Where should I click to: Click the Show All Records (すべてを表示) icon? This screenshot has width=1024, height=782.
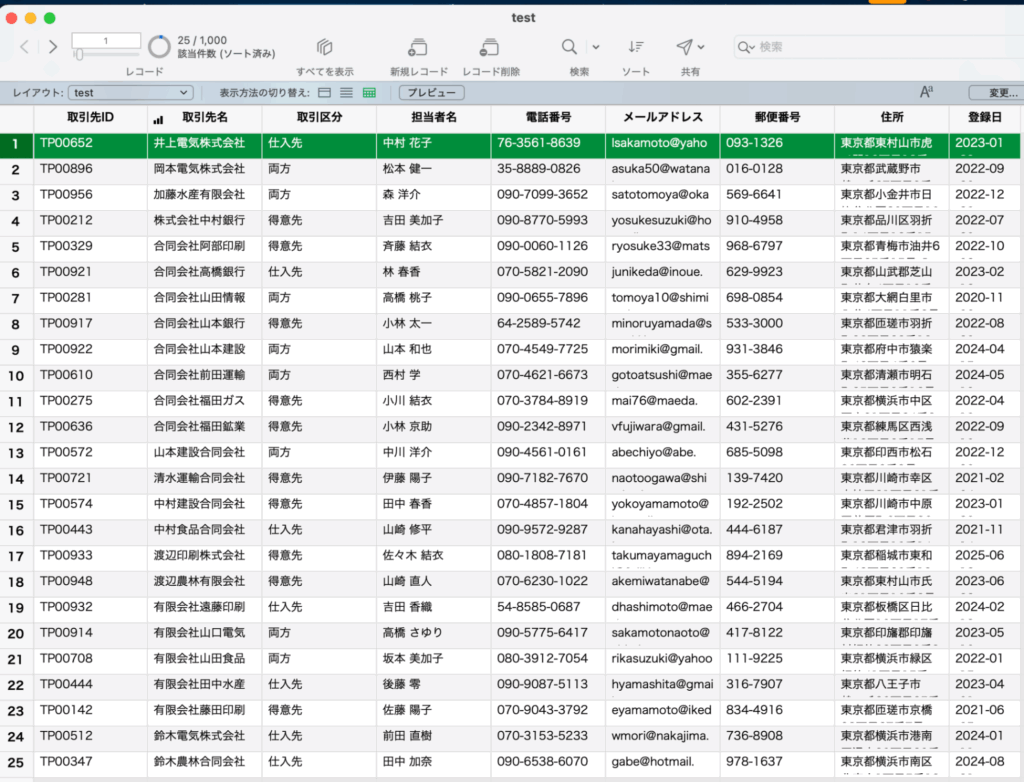324,47
